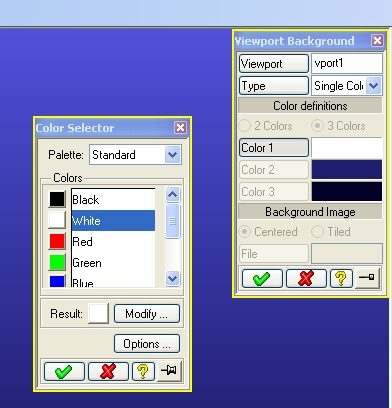The height and width of the screenshot is (408, 392).
Task: Click the Color 3 button
Action: [274, 192]
